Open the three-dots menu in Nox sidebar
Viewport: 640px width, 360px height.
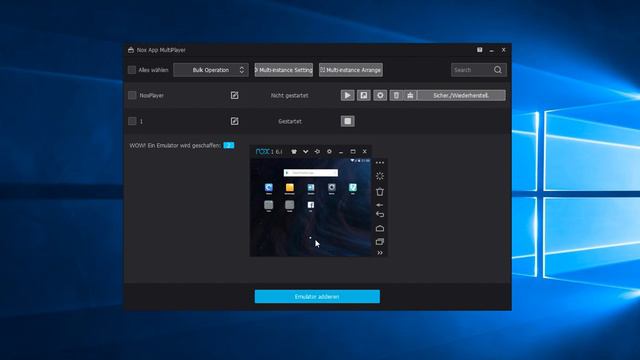point(380,162)
